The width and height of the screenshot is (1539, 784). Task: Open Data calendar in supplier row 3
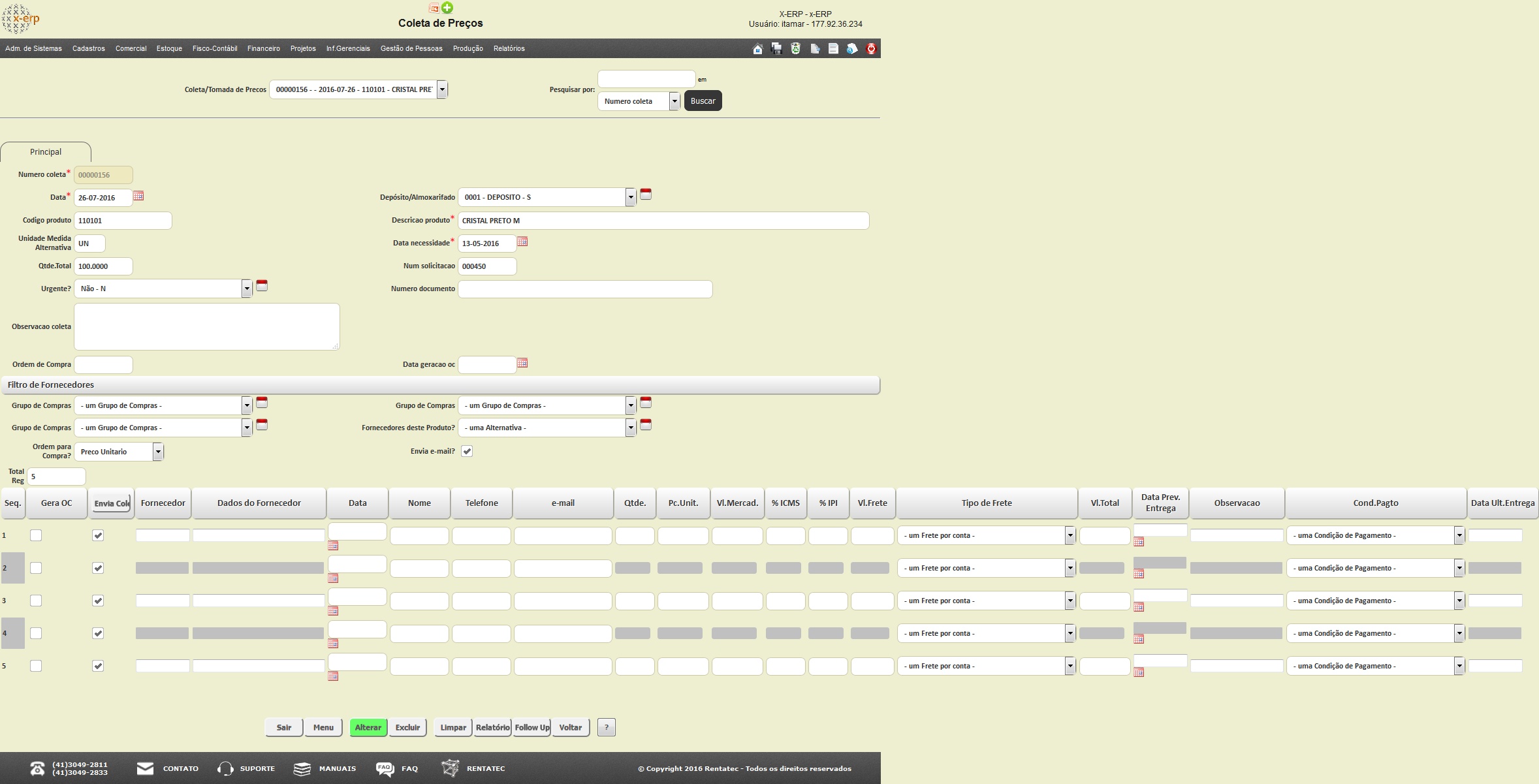[x=333, y=611]
